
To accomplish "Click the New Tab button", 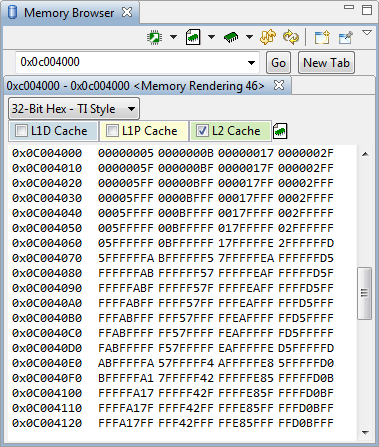I will pyautogui.click(x=326, y=63).
